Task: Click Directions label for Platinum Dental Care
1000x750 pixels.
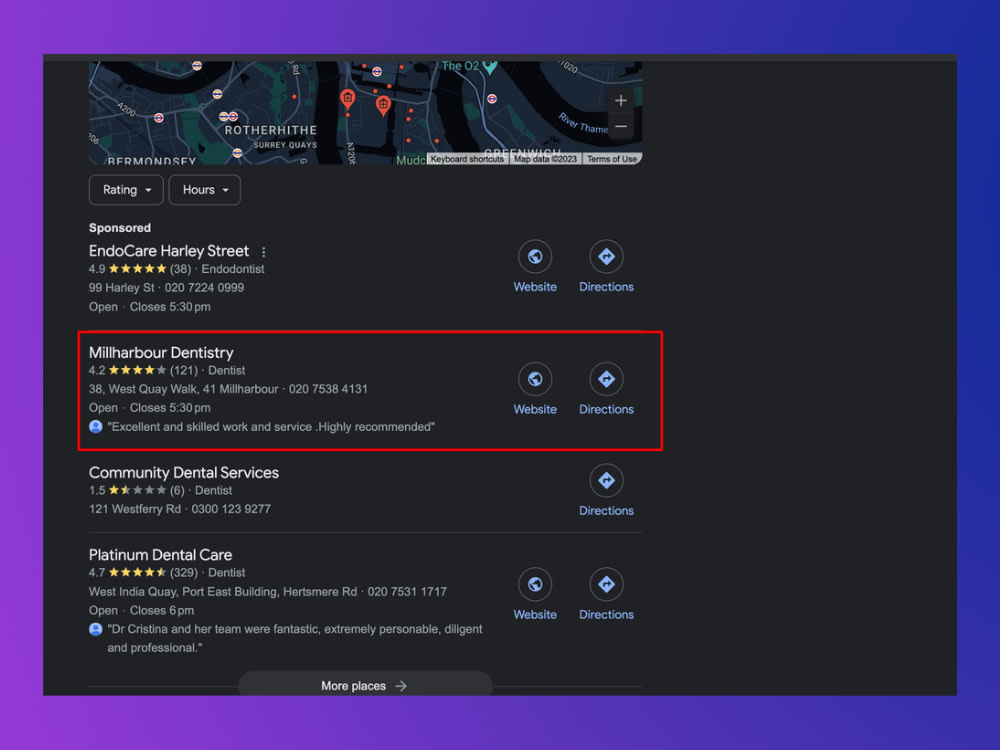Action: pyautogui.click(x=607, y=615)
